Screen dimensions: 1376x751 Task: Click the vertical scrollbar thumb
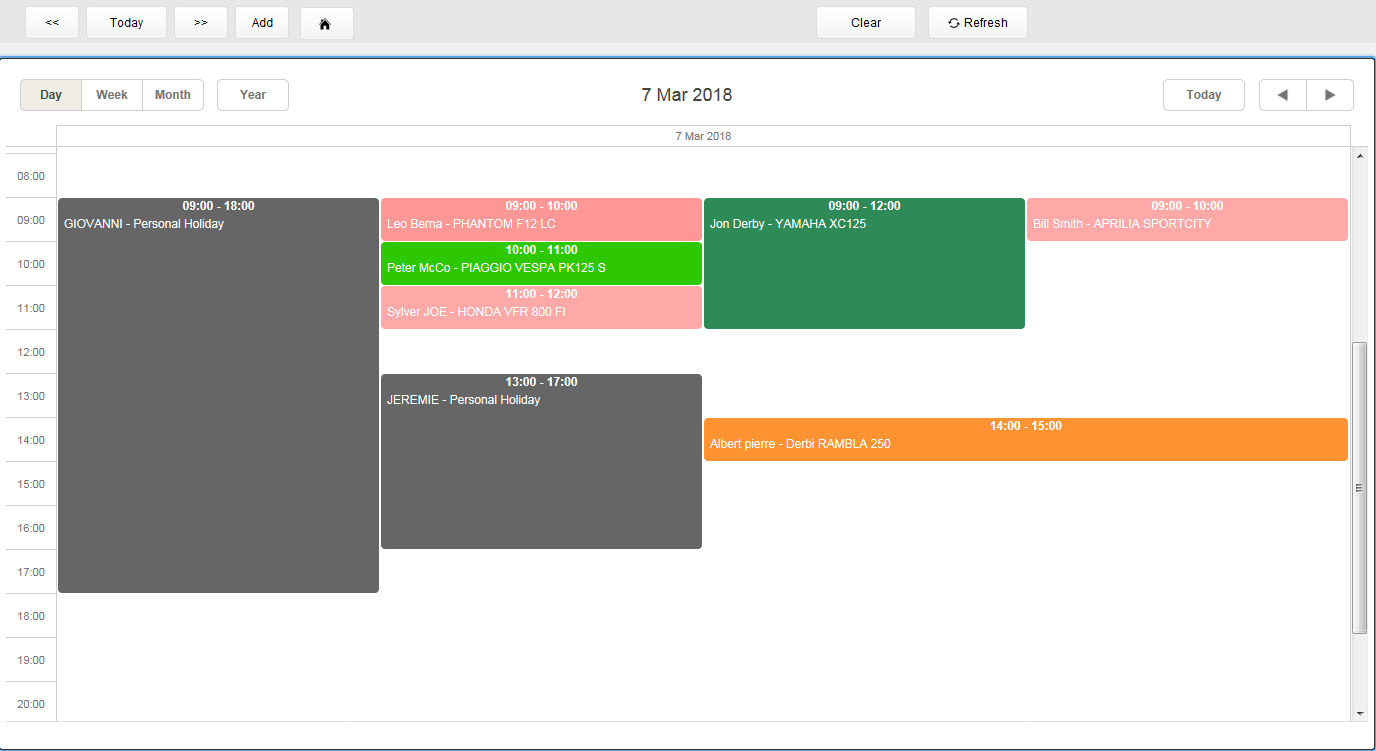point(1359,488)
